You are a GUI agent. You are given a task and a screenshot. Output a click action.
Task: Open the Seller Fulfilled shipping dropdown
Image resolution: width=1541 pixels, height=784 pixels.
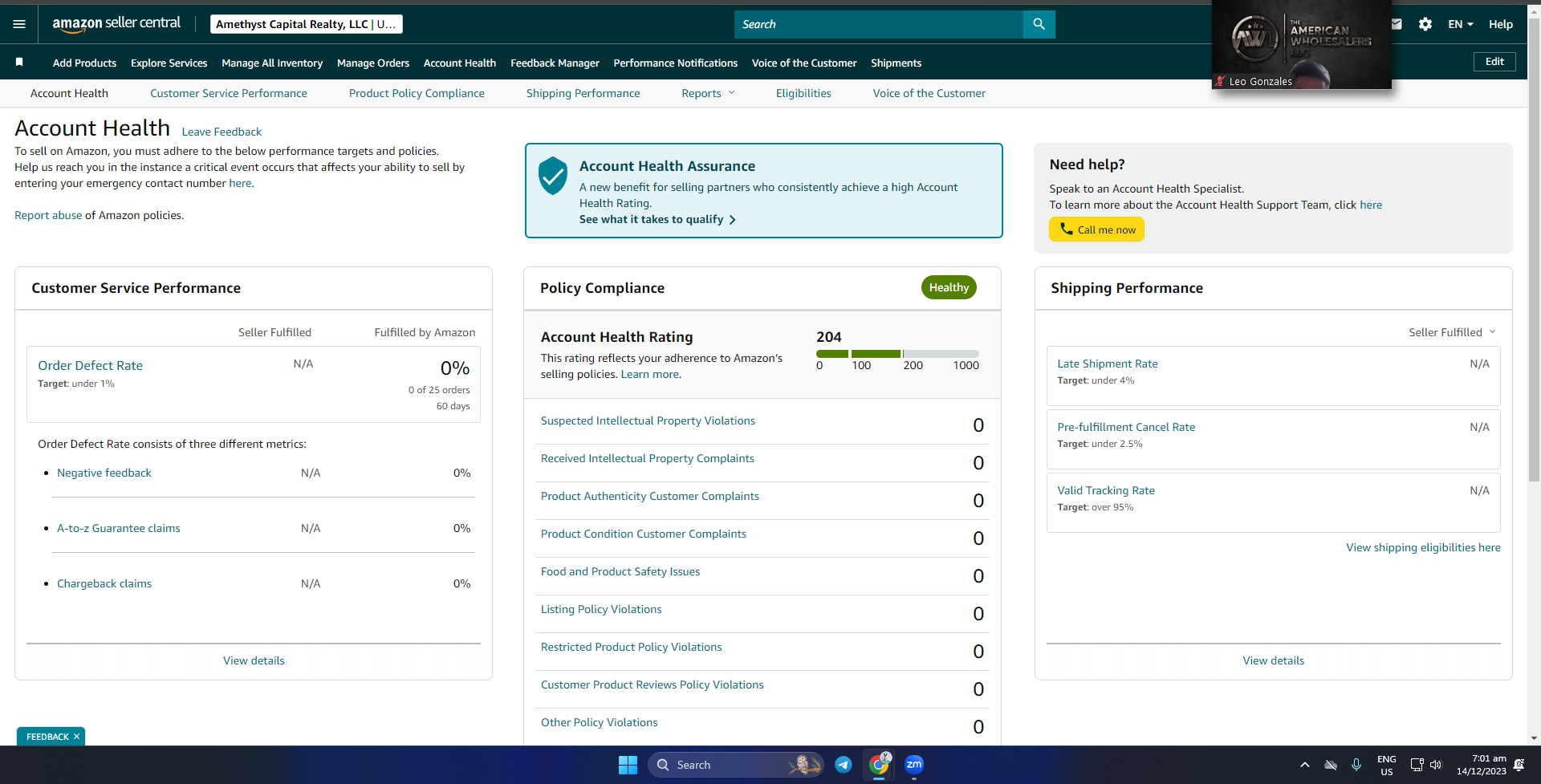pos(1452,332)
